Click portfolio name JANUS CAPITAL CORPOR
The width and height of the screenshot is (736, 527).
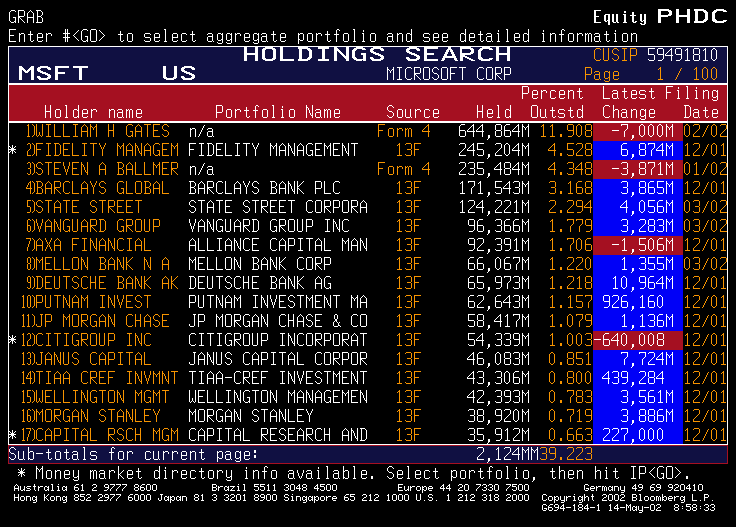tap(277, 359)
